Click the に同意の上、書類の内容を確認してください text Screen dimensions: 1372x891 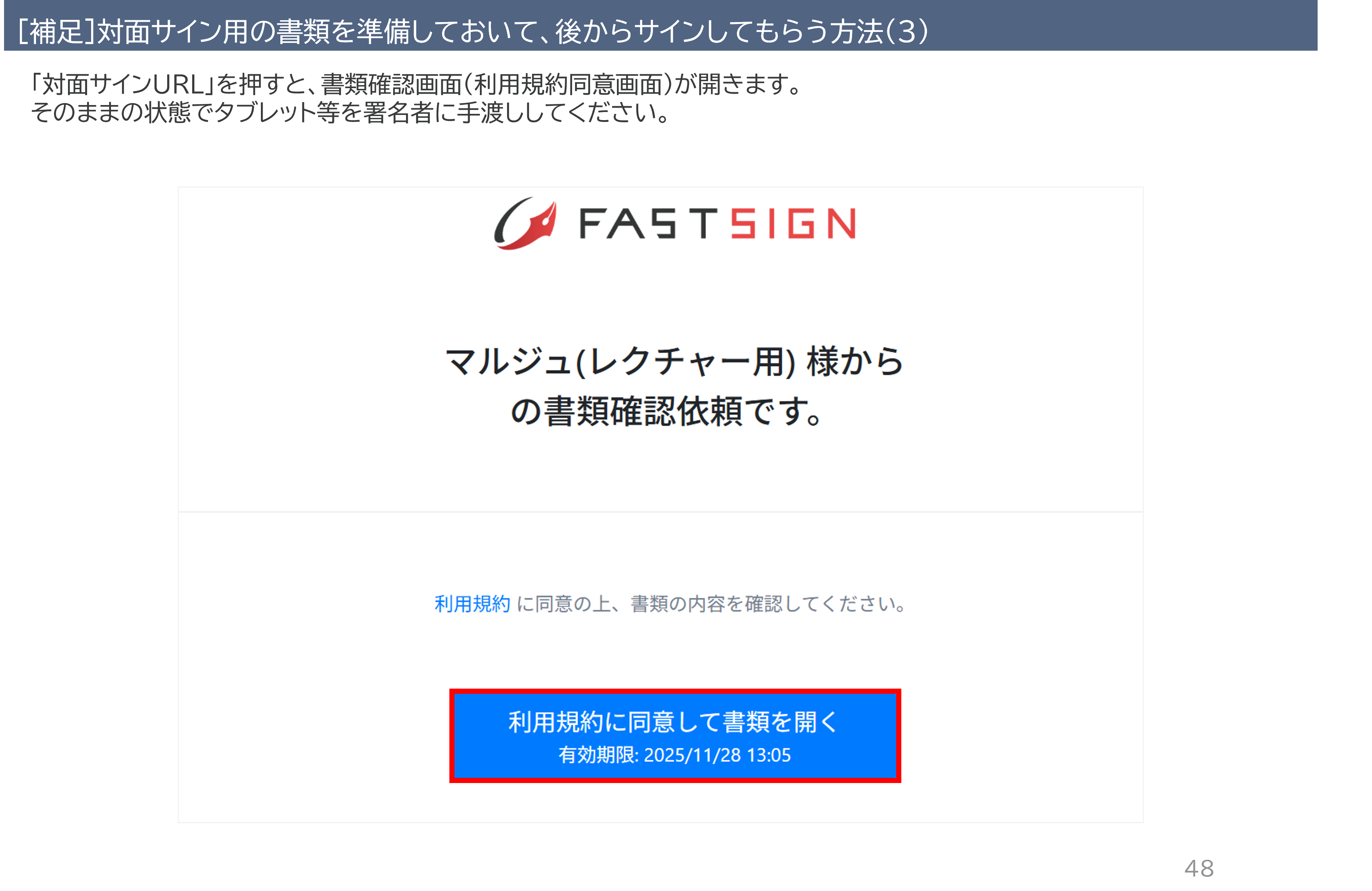712,603
